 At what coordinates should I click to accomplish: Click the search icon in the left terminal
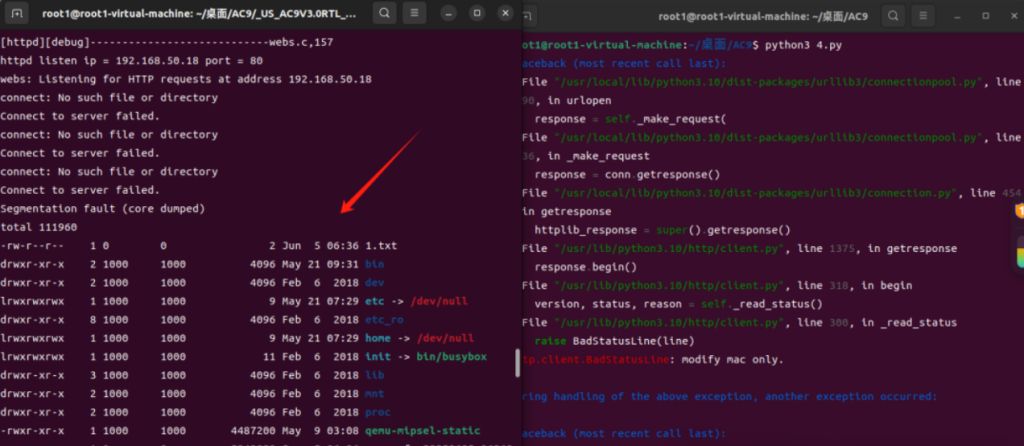(x=384, y=14)
